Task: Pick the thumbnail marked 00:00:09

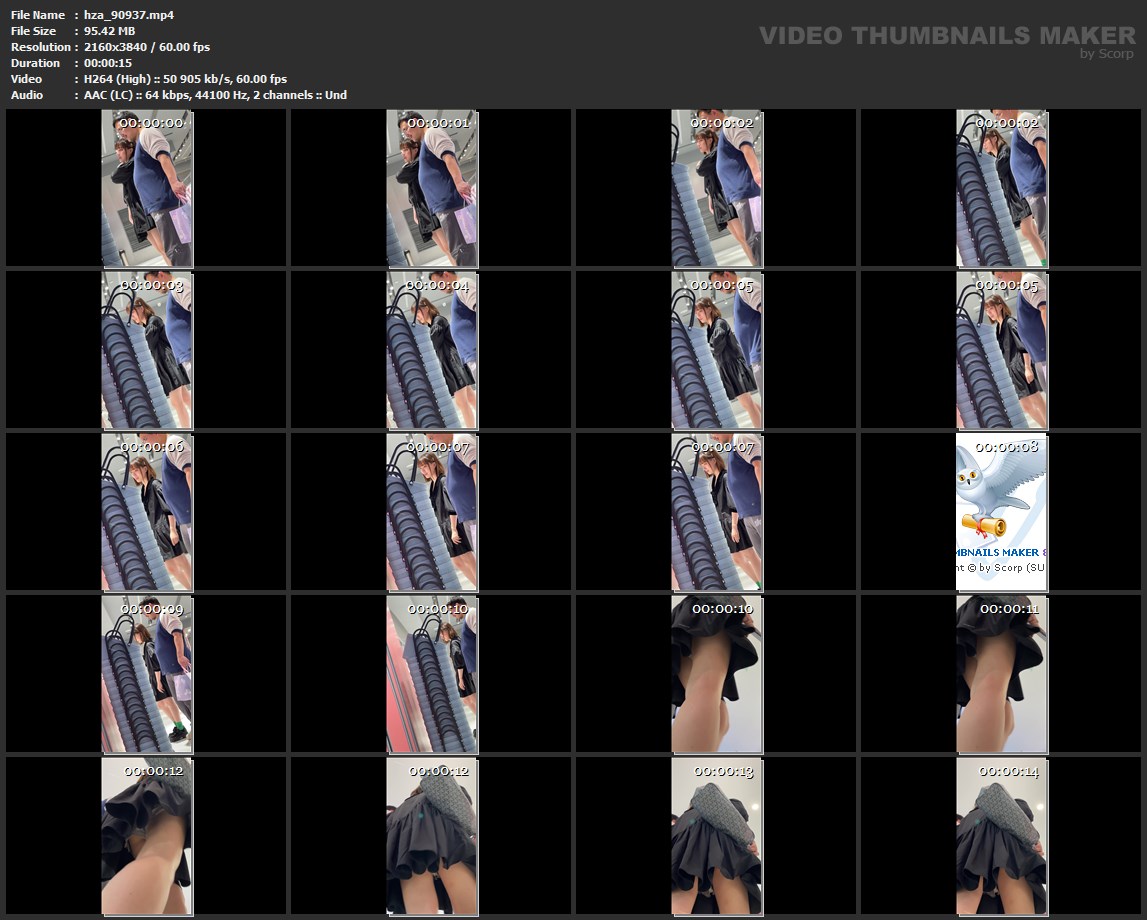Action: tap(147, 674)
